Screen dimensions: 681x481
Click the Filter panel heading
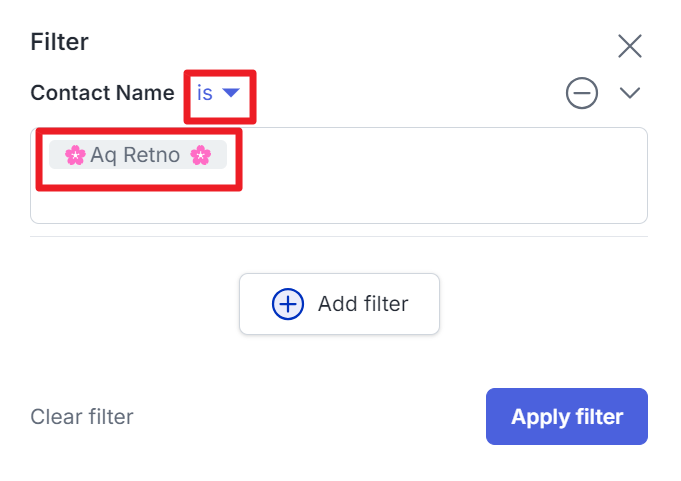pyautogui.click(x=60, y=42)
